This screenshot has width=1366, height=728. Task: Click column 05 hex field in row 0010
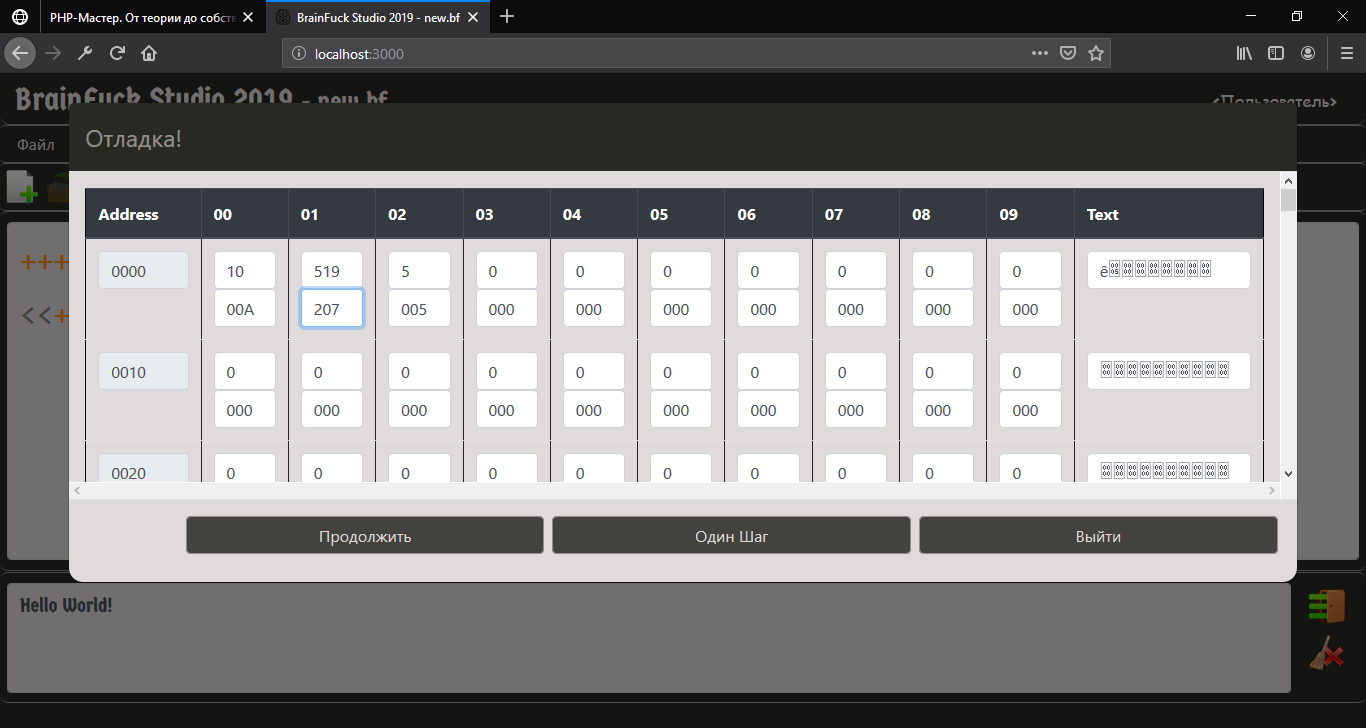pos(681,410)
